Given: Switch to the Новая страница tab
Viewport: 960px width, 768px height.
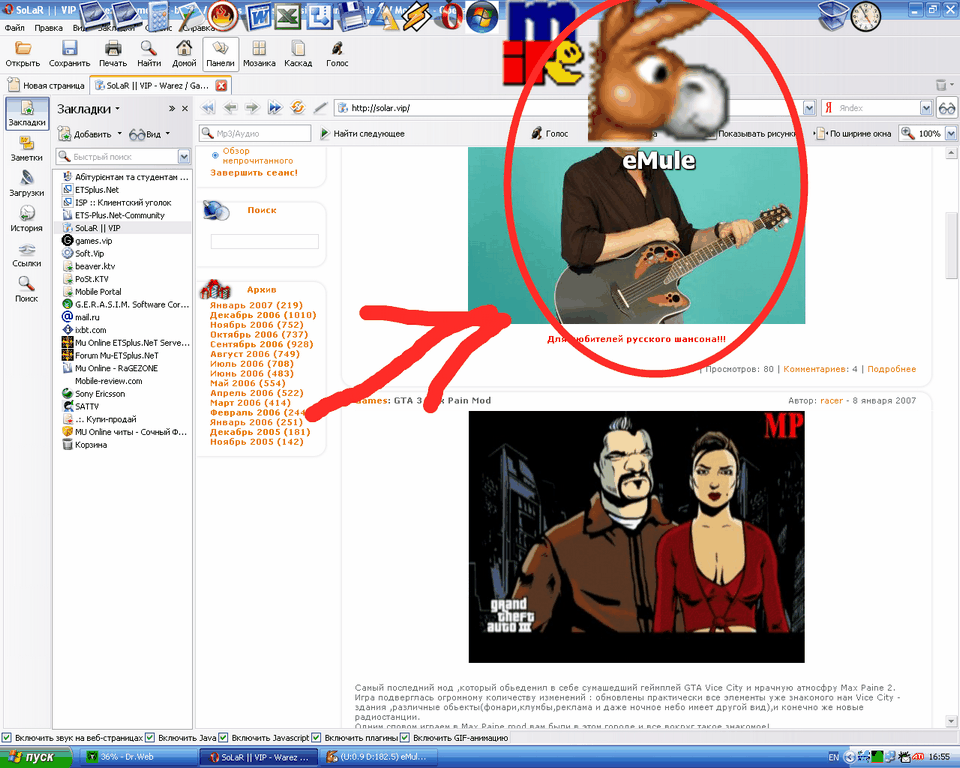Looking at the screenshot, I should pos(48,85).
